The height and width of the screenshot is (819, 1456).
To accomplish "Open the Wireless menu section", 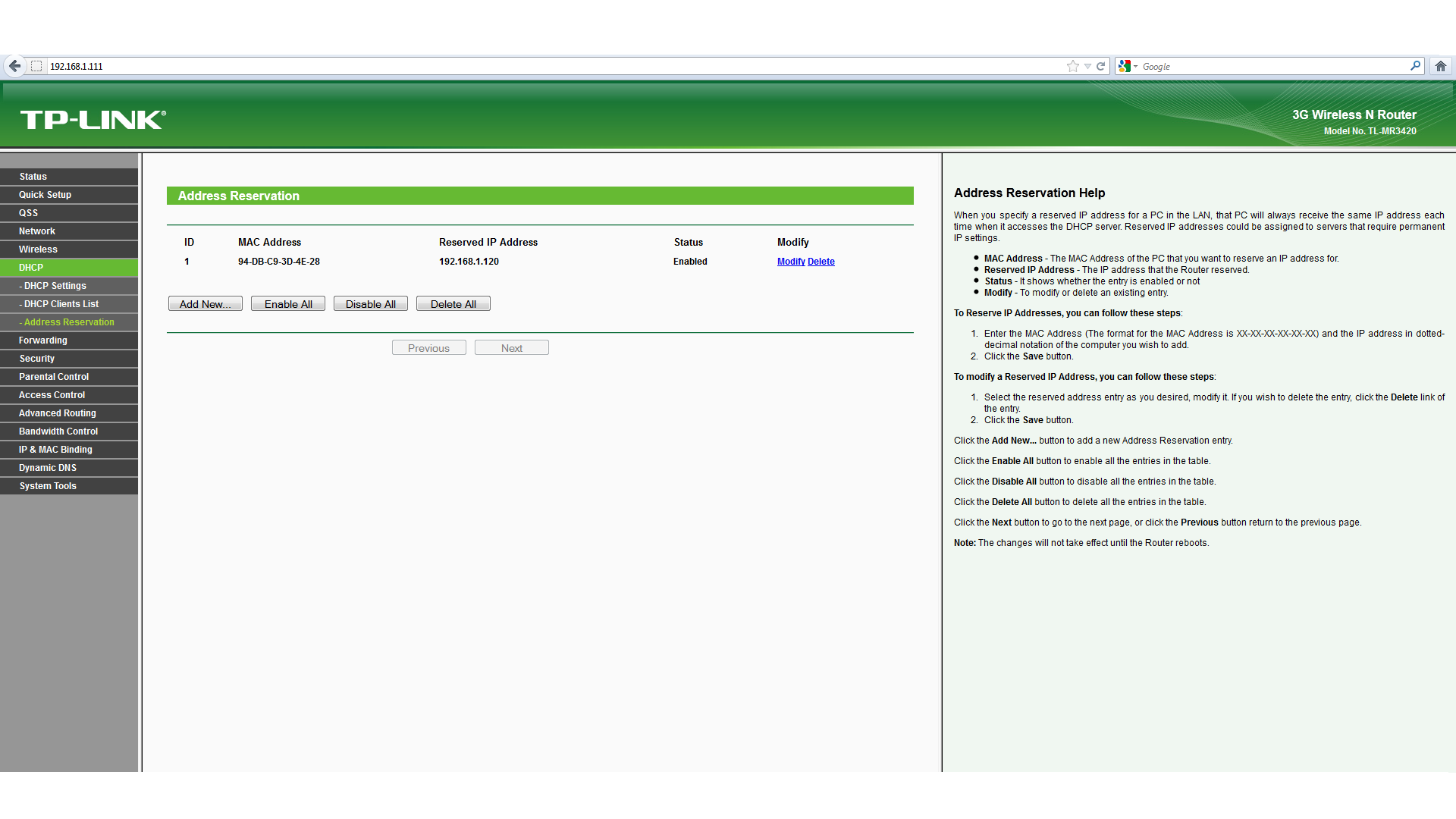I will [x=38, y=249].
